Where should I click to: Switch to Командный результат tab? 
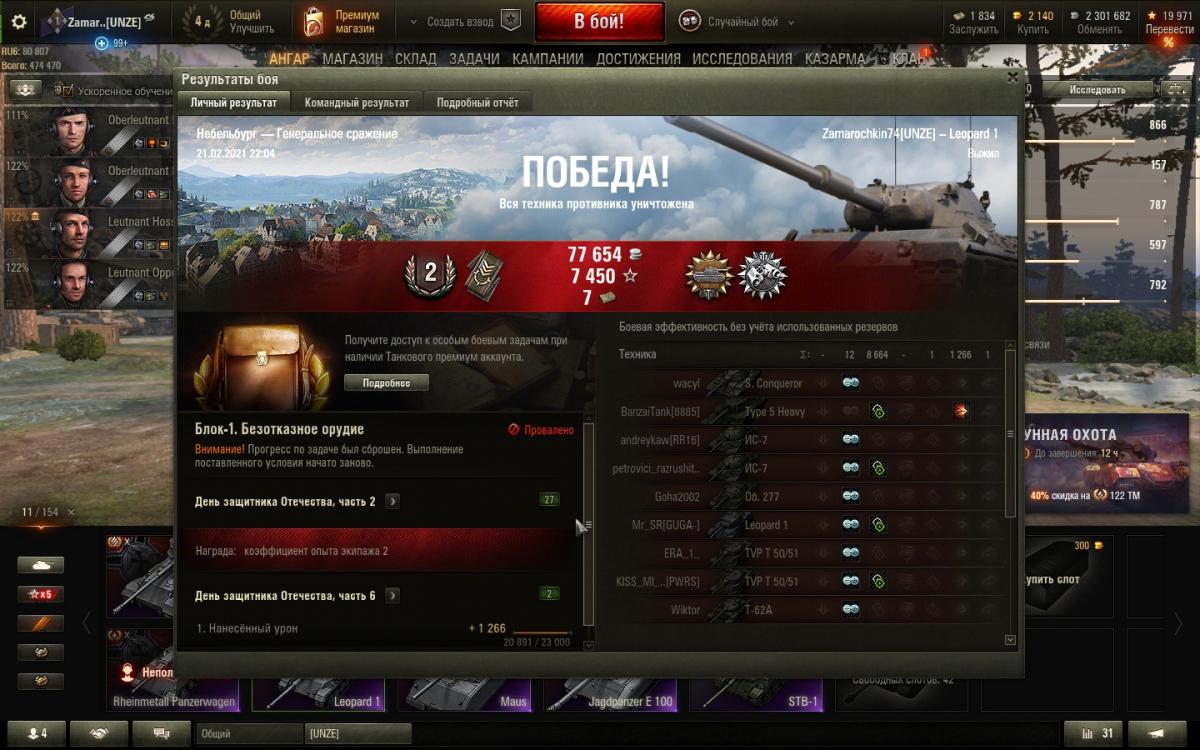tap(357, 102)
